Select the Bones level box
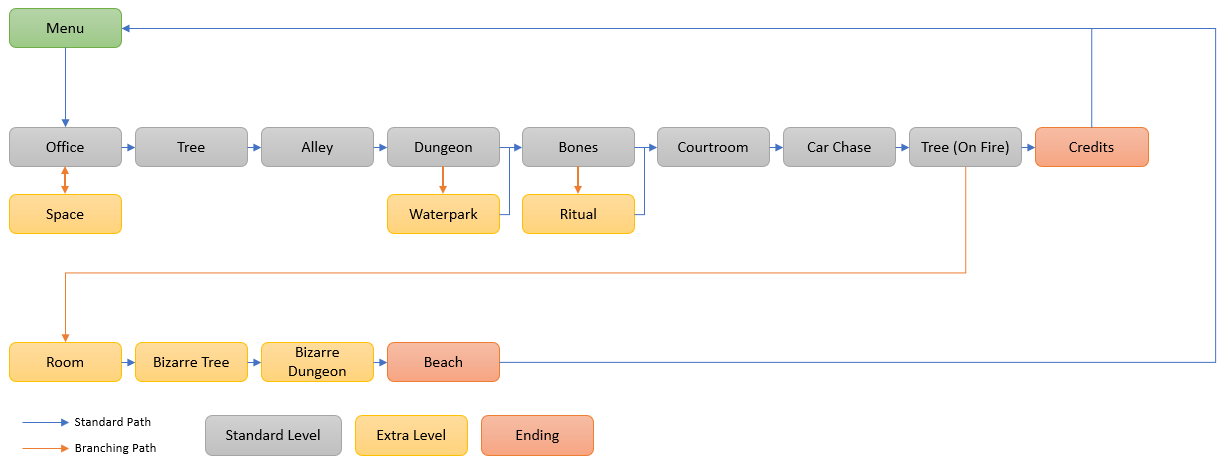Image resolution: width=1230 pixels, height=471 pixels. pyautogui.click(x=578, y=147)
